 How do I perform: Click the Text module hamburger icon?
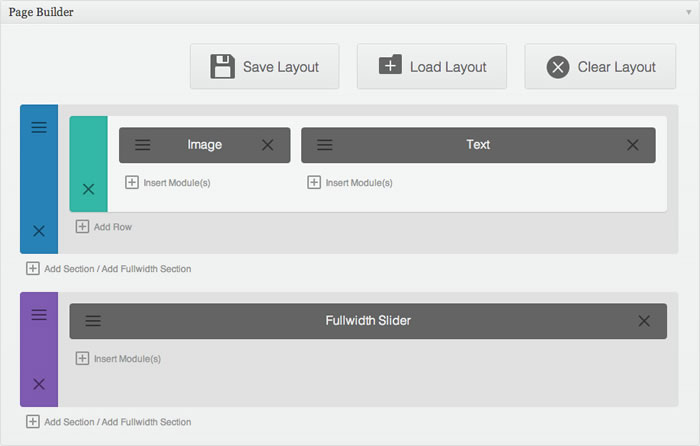(325, 145)
